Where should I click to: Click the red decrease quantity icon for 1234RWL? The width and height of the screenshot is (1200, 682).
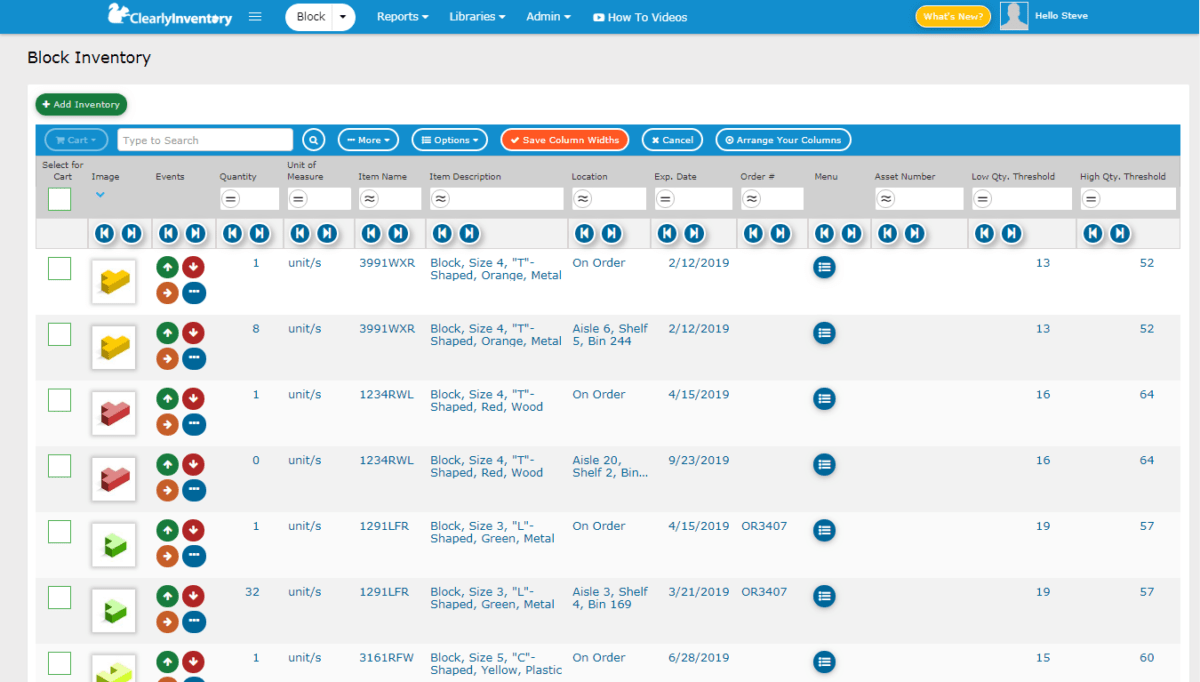(x=194, y=398)
